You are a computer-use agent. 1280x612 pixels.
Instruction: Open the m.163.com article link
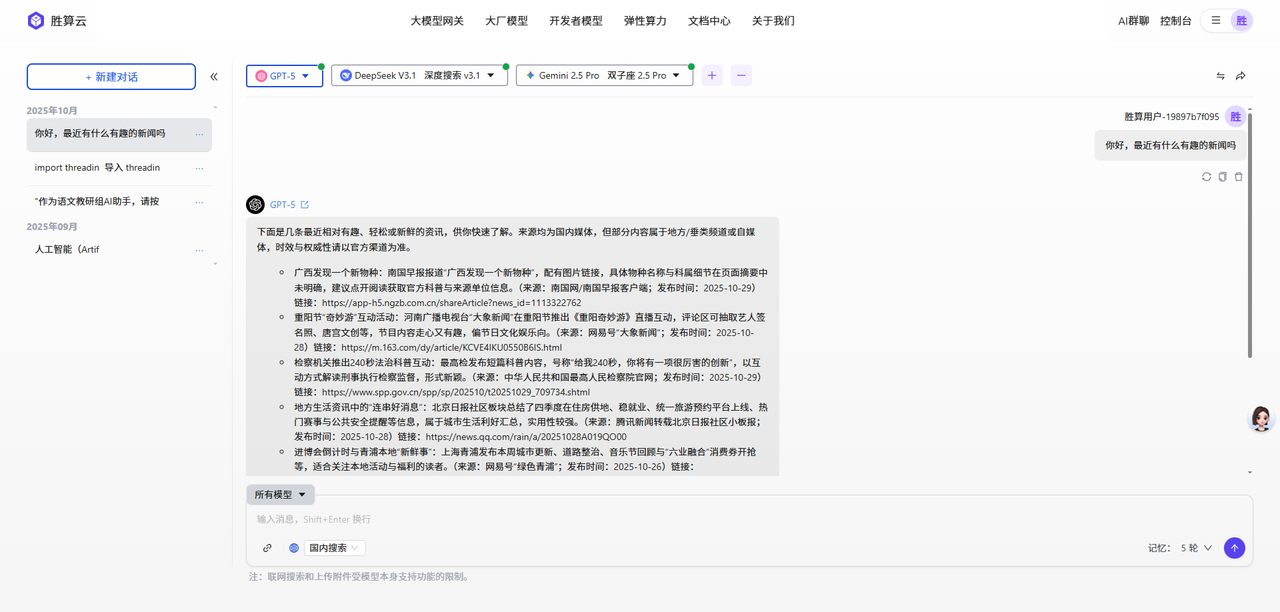point(451,347)
